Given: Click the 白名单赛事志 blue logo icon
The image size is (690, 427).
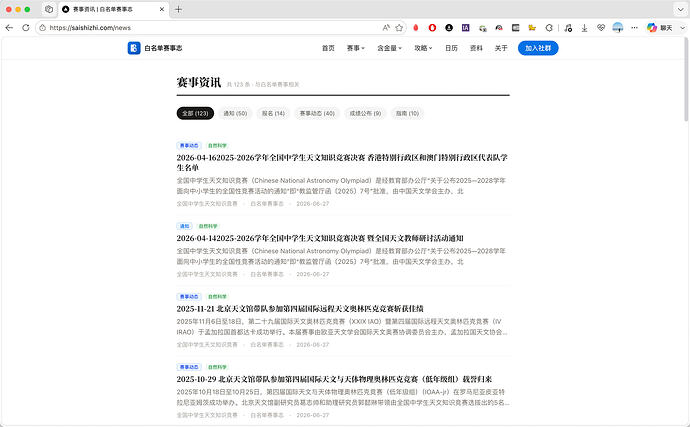Looking at the screenshot, I should [134, 48].
